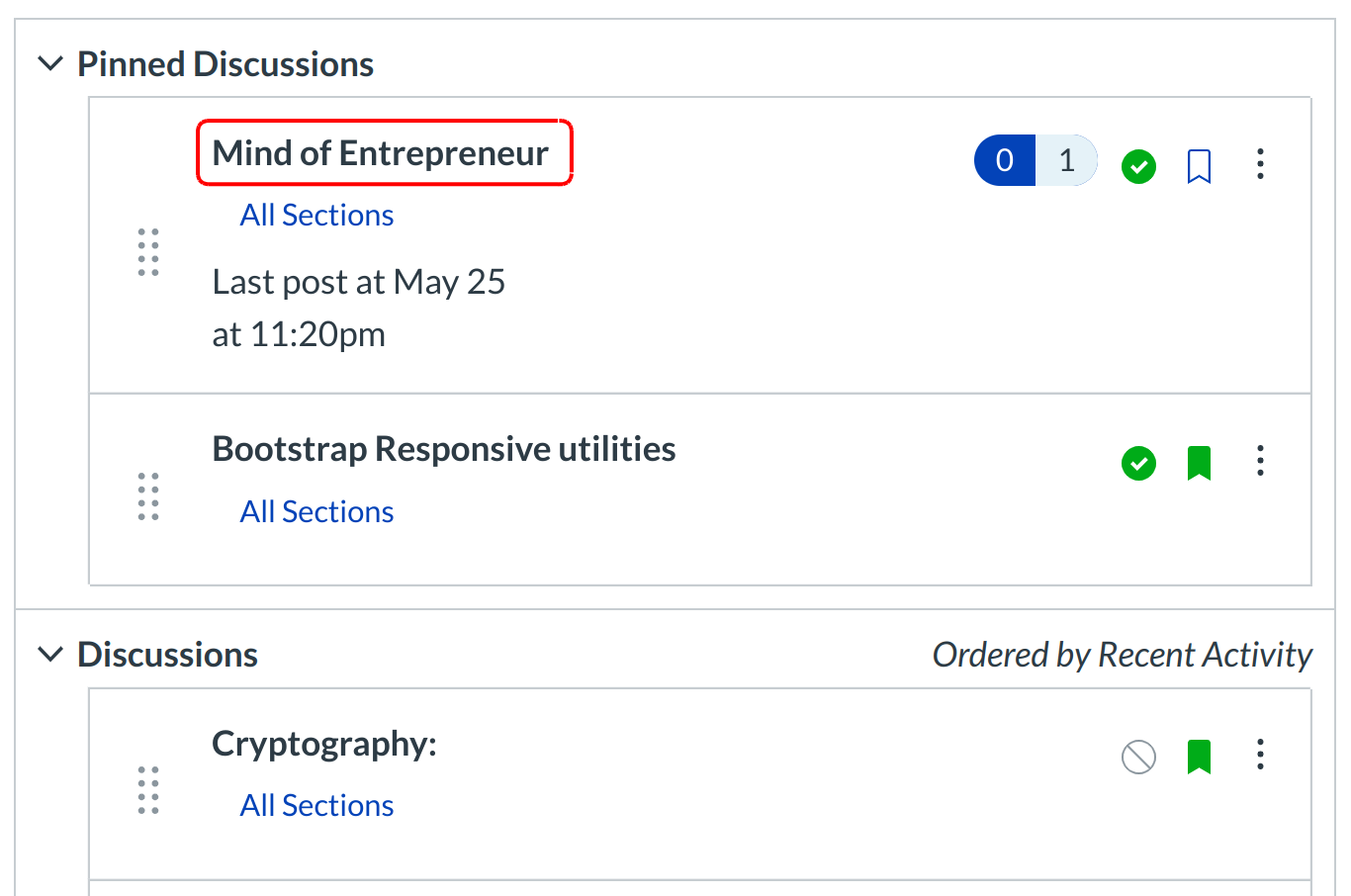Image resolution: width=1351 pixels, height=896 pixels.
Task: Subscribe to Mind of Entrepreneur with bookmark icon
Action: [x=1199, y=166]
